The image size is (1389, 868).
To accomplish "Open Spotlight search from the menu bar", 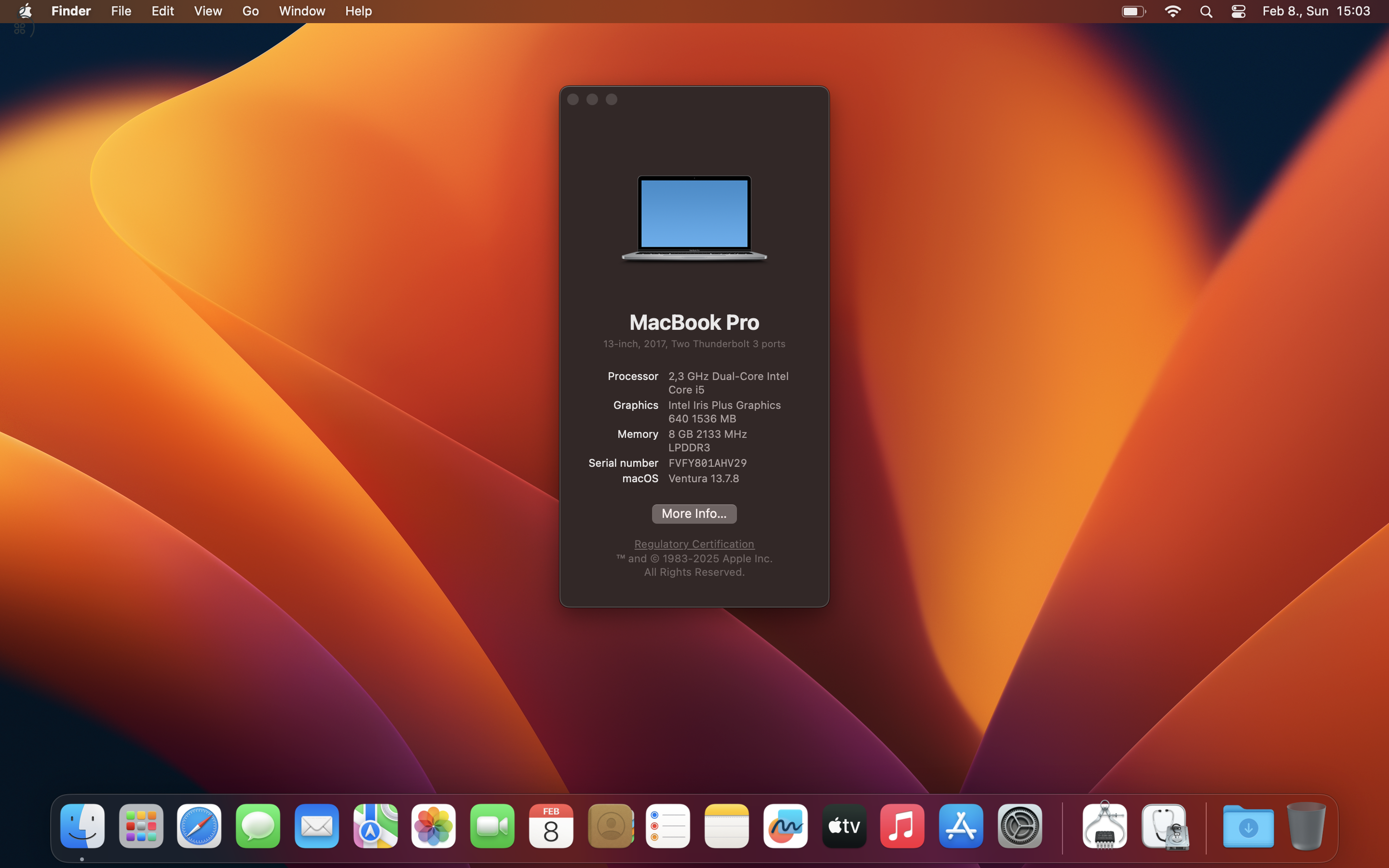I will coord(1206,11).
